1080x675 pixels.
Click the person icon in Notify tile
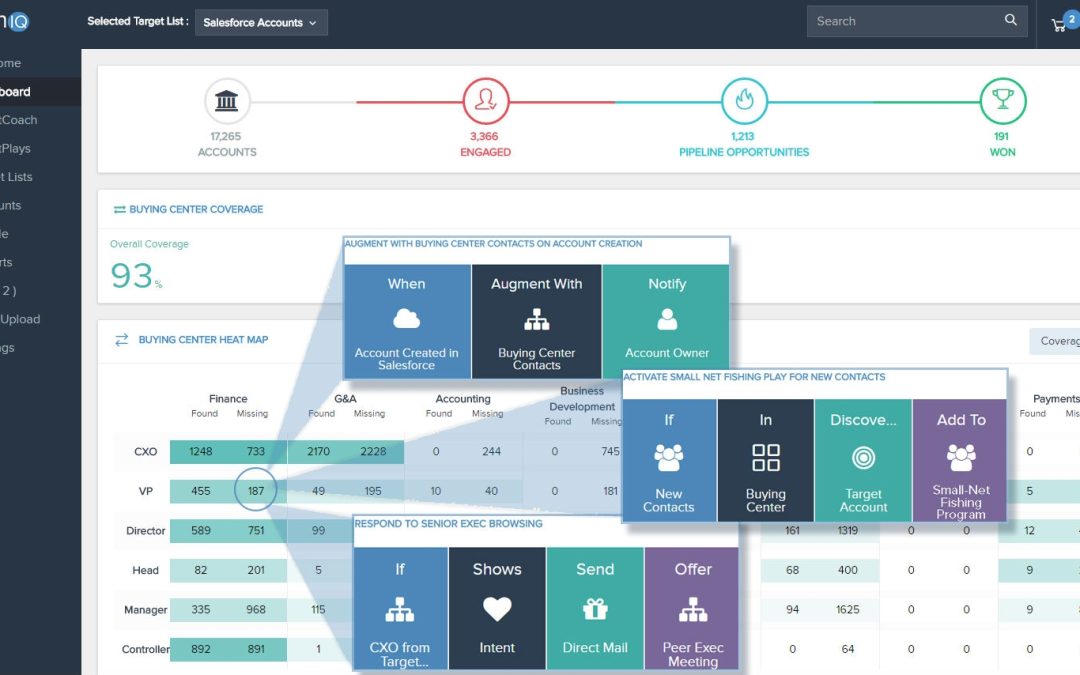(667, 319)
